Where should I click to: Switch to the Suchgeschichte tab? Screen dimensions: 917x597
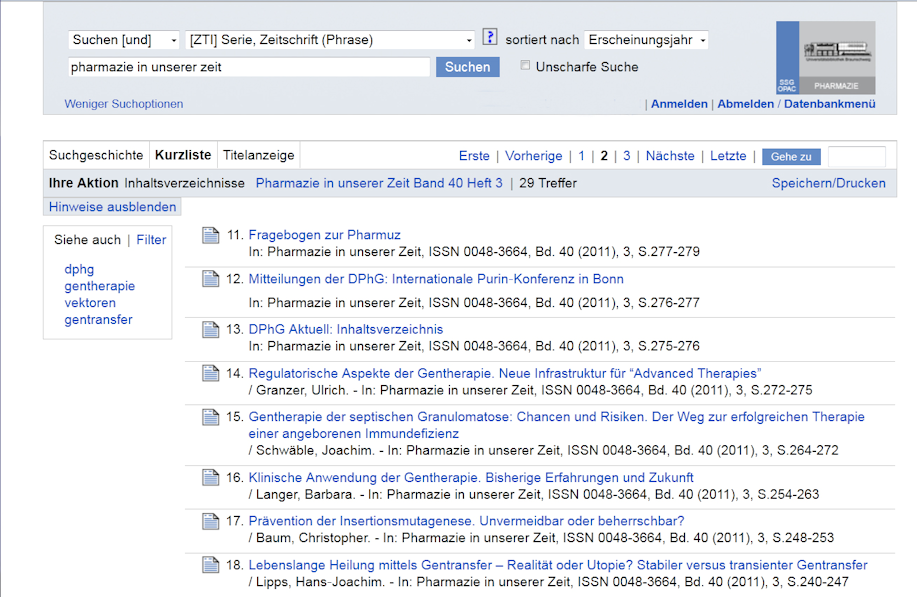click(96, 155)
